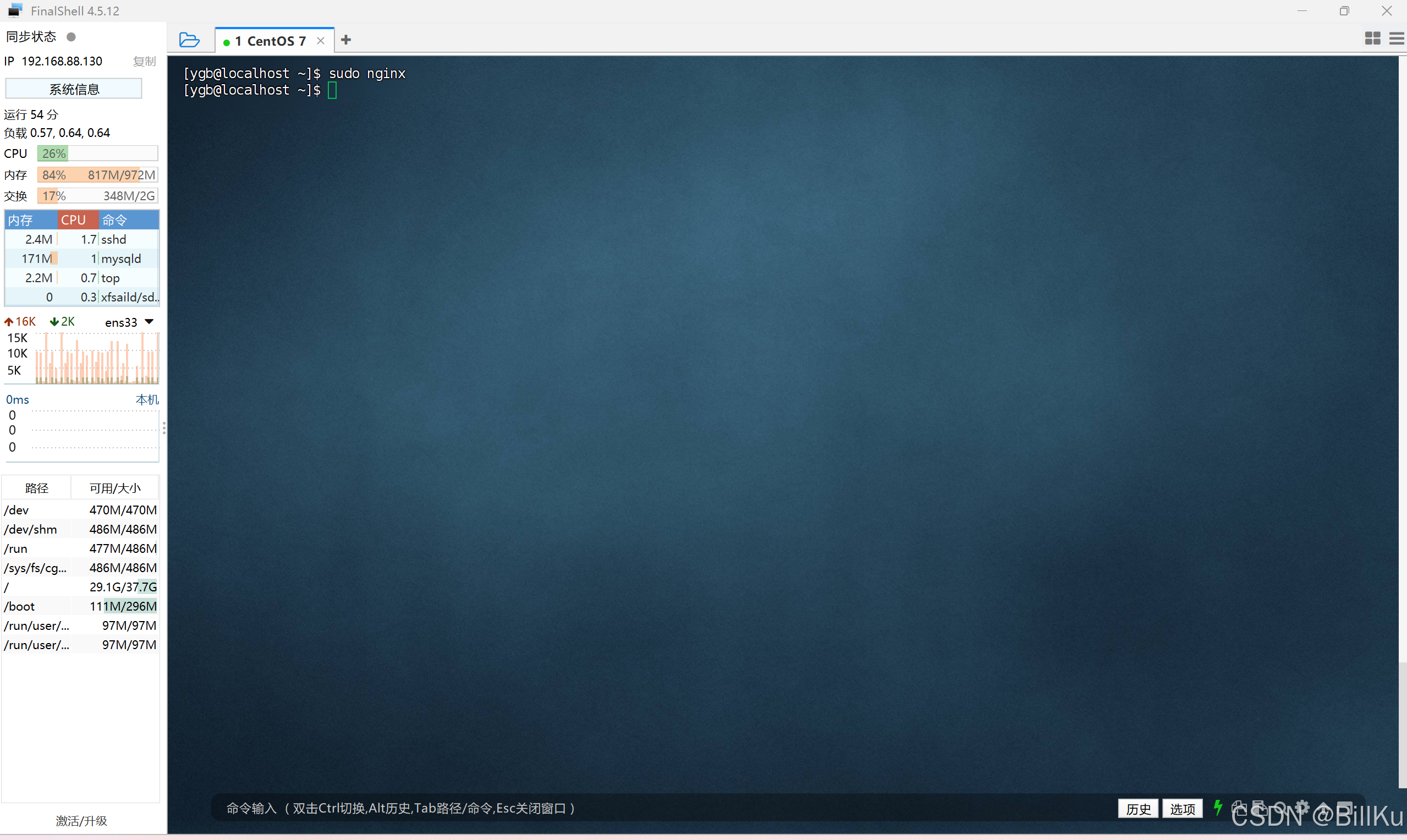Click the 可用/大小 column header
This screenshot has width=1407, height=840.
point(115,488)
